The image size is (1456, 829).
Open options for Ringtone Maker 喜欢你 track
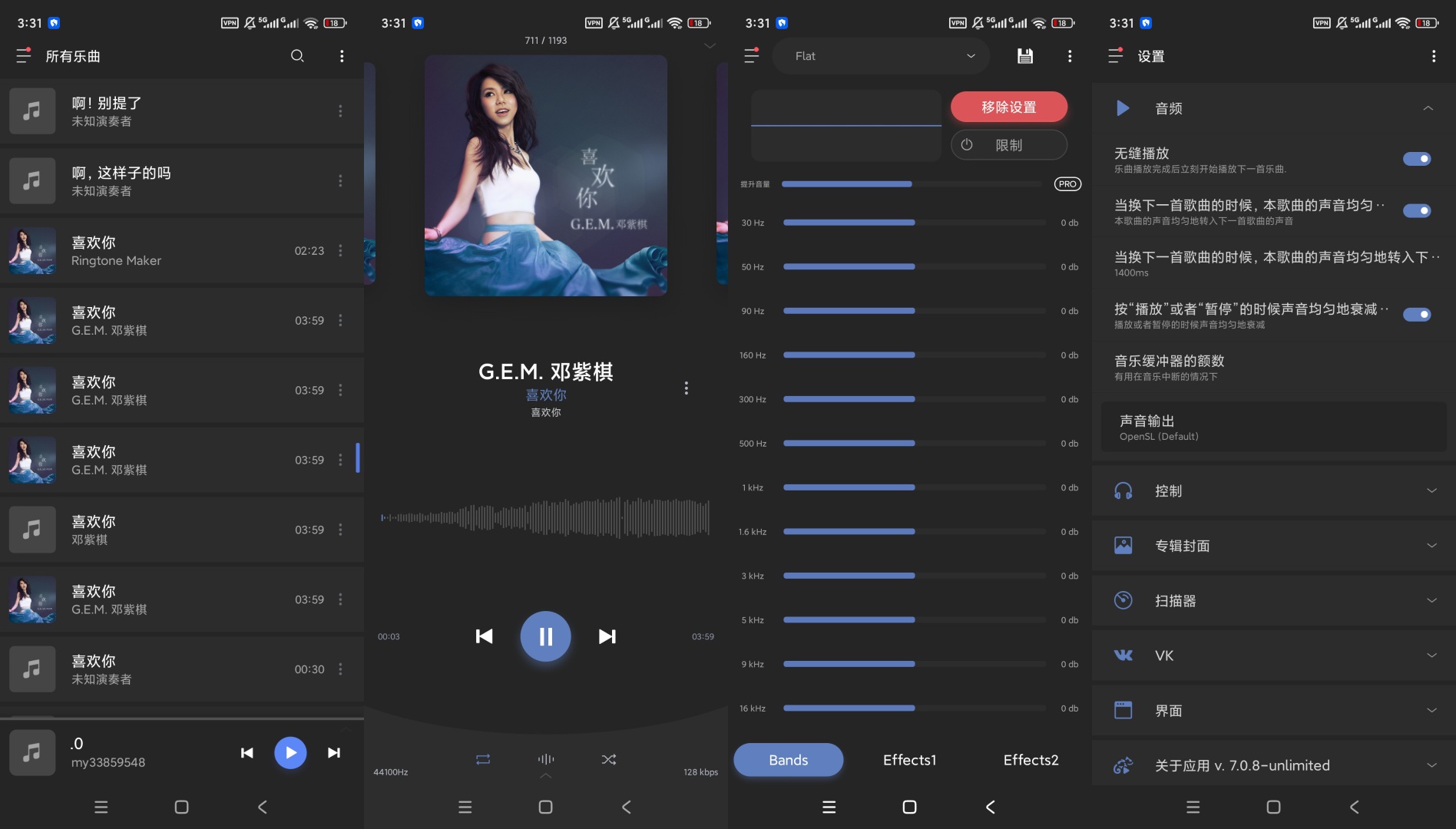click(x=340, y=251)
